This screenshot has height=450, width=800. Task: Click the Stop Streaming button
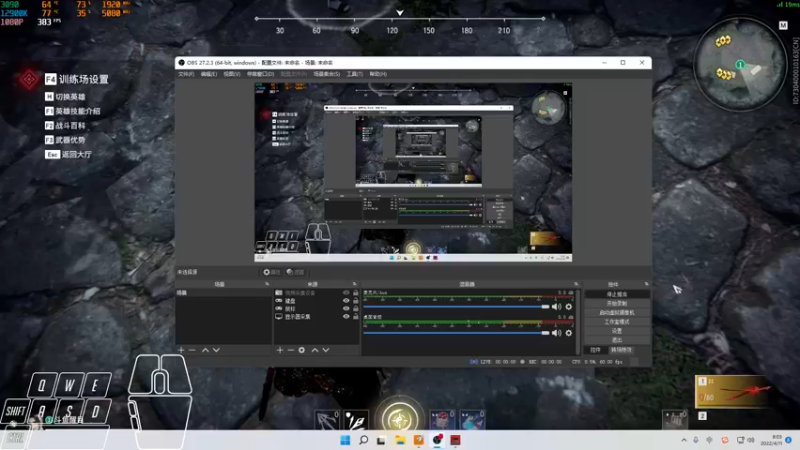pyautogui.click(x=617, y=294)
